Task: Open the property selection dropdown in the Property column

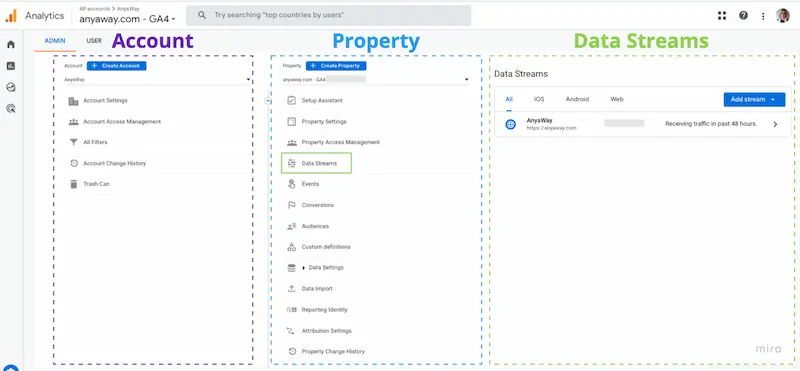Action: point(376,80)
